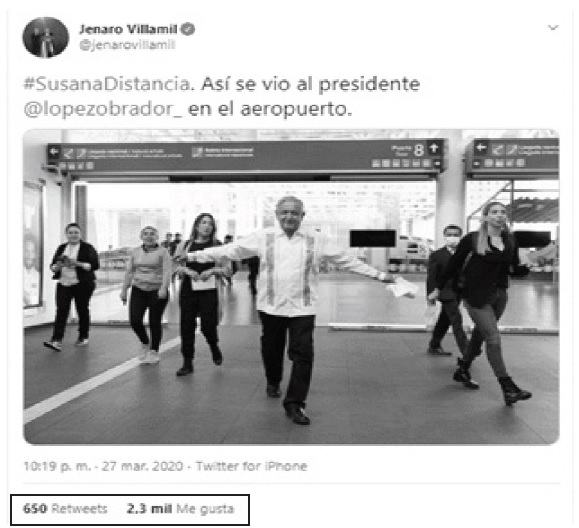This screenshot has height=528, width=579.
Task: Open the @lopezobrador_ mention
Action: click(103, 109)
